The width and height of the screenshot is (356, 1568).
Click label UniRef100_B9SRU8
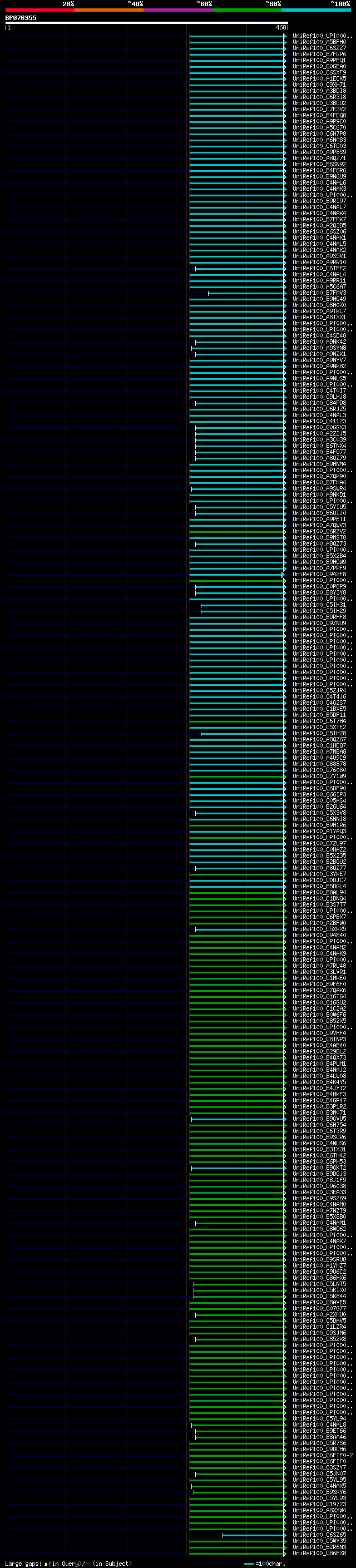coord(319,1259)
